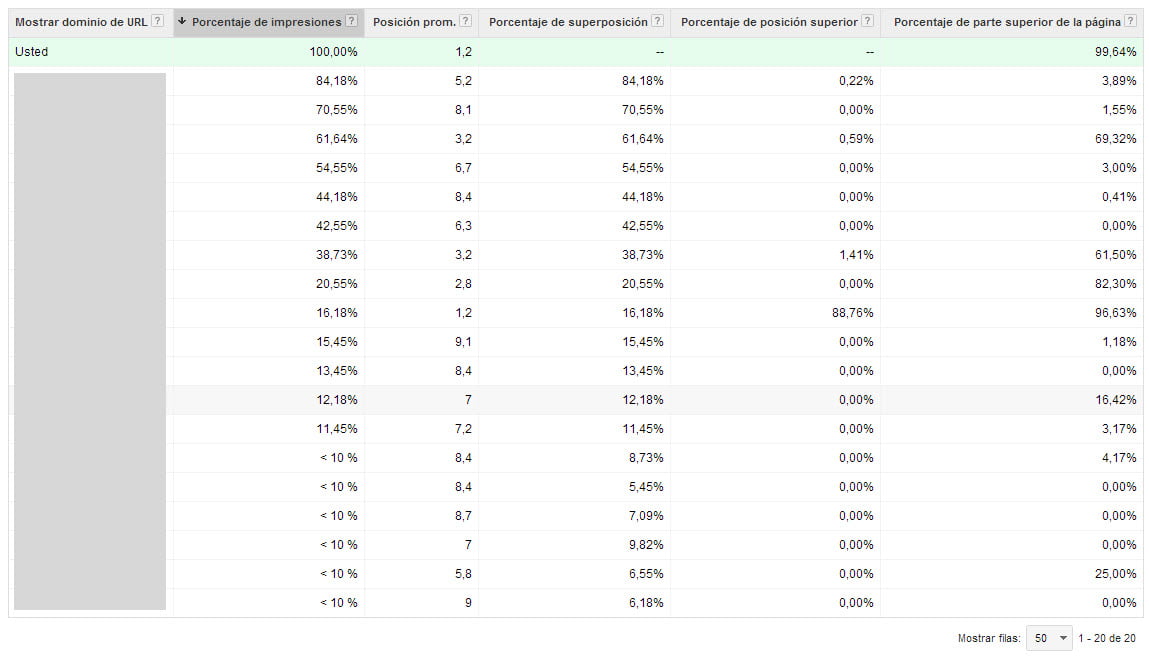Viewport: 1149px width, 660px height.
Task: Click help icon next to Posición prom.
Action: (x=465, y=22)
